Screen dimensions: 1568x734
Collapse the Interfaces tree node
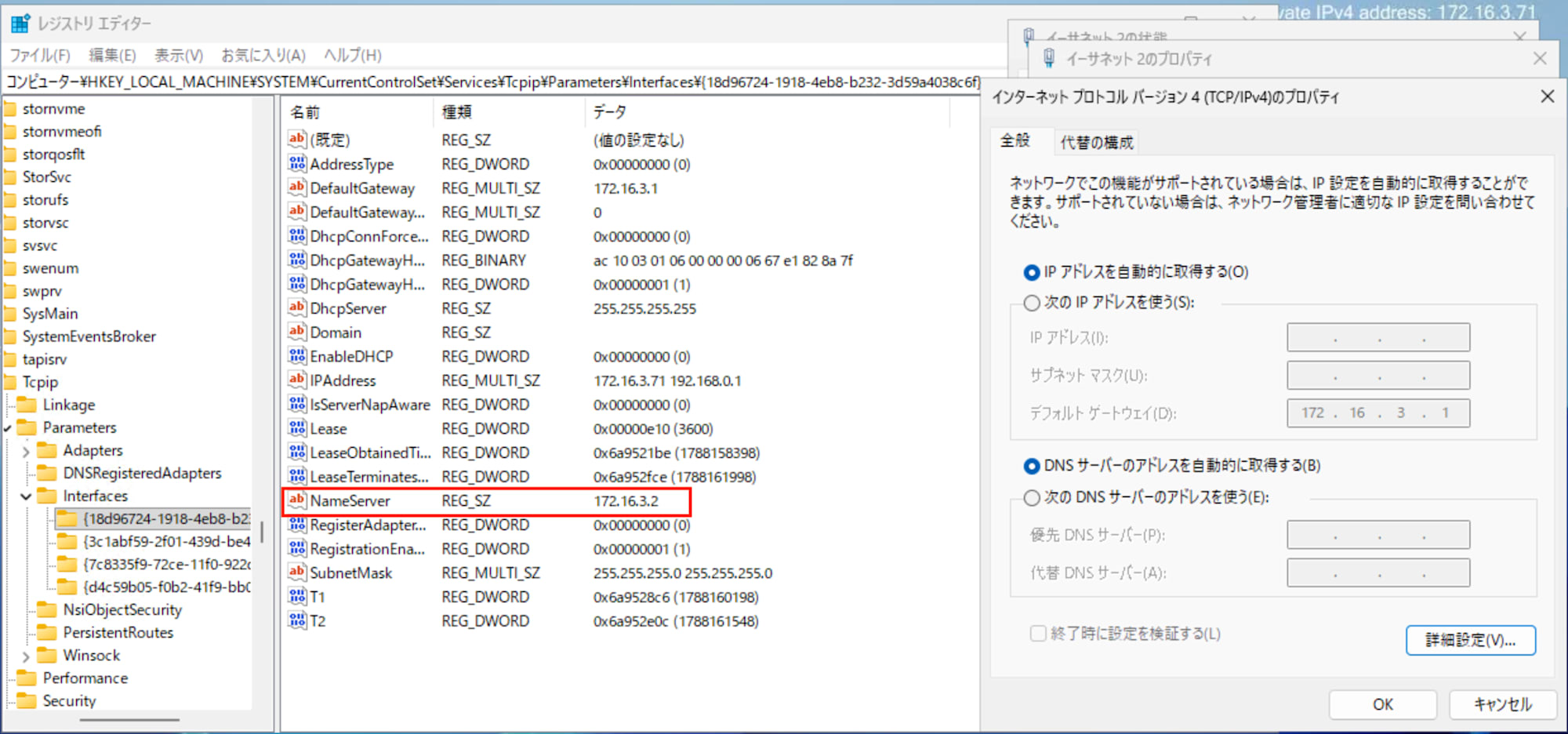pos(26,496)
